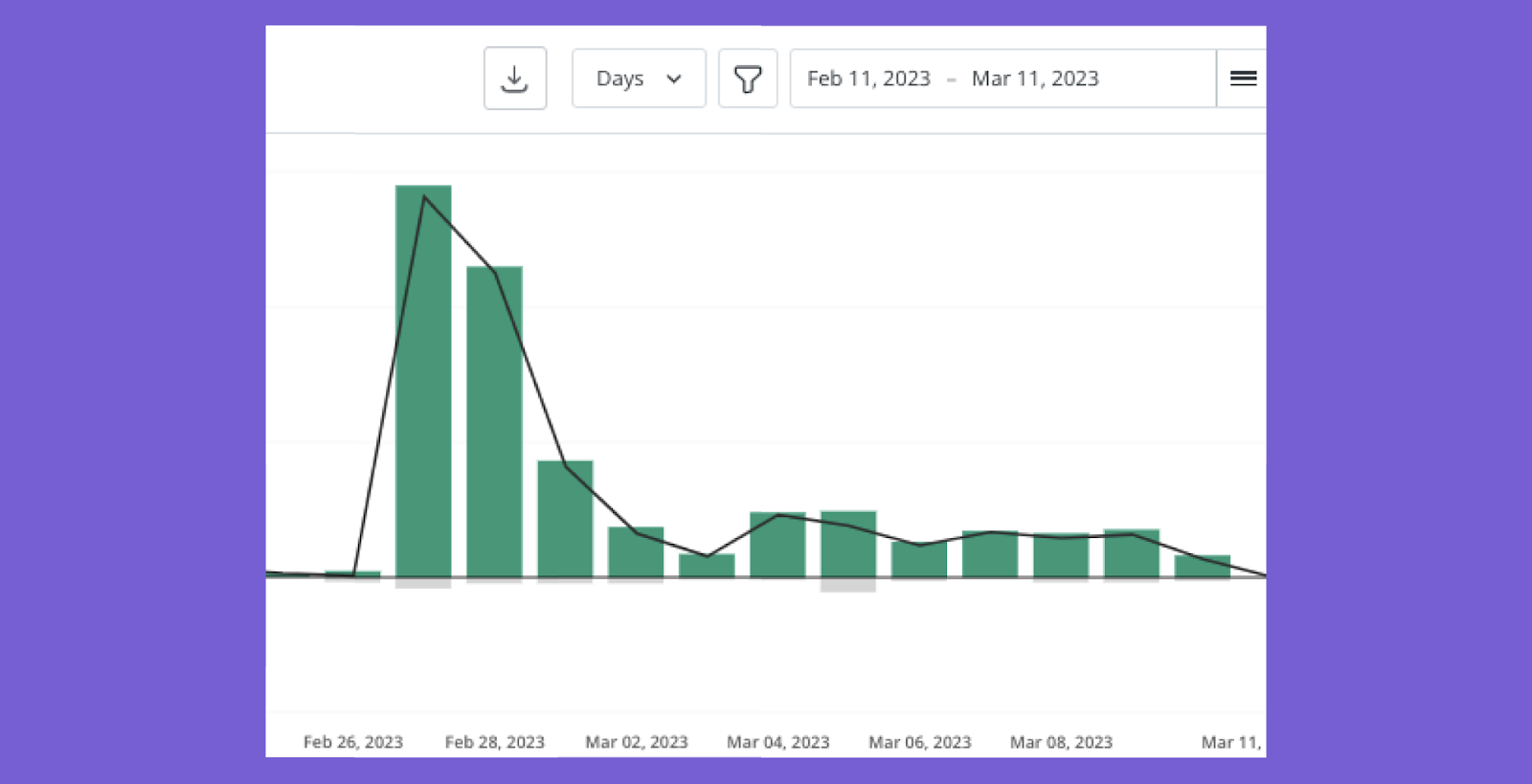Click the "Mar 02, 2023" axis label

(637, 742)
